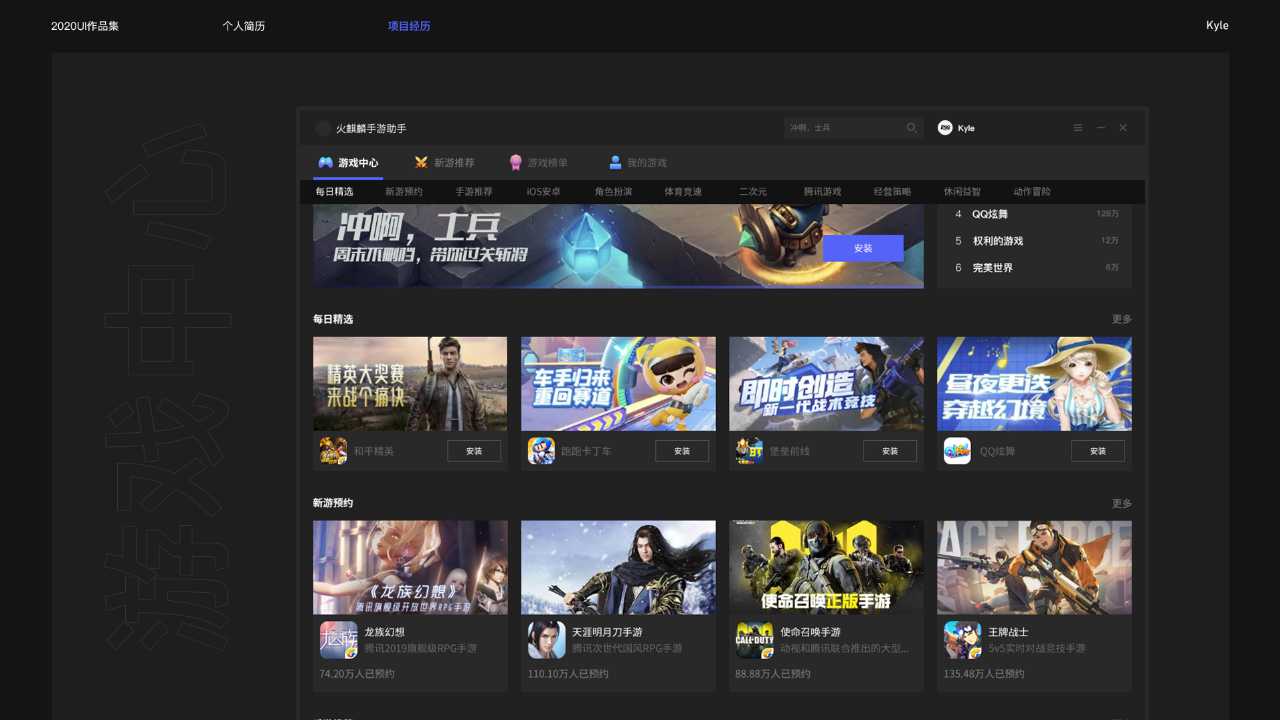Screen dimensions: 1280x720
Task: Open the 即时创造 banner thumbnail
Action: [826, 384]
